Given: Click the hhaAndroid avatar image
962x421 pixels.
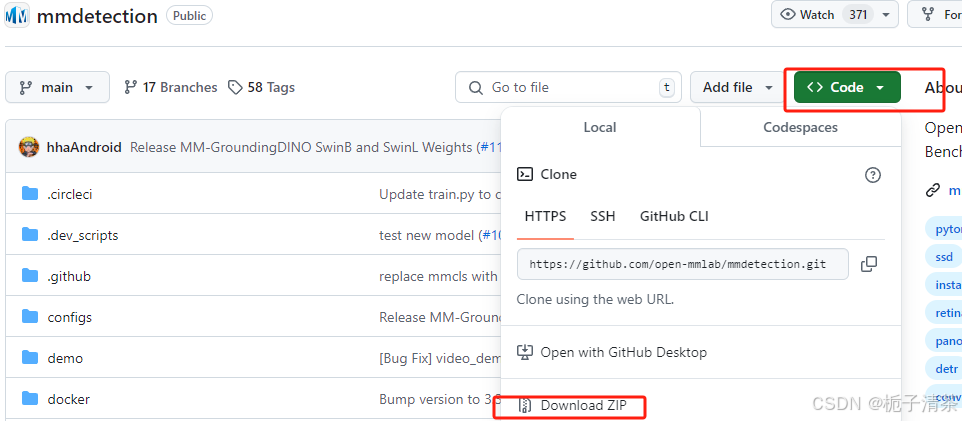Looking at the screenshot, I should 29,147.
